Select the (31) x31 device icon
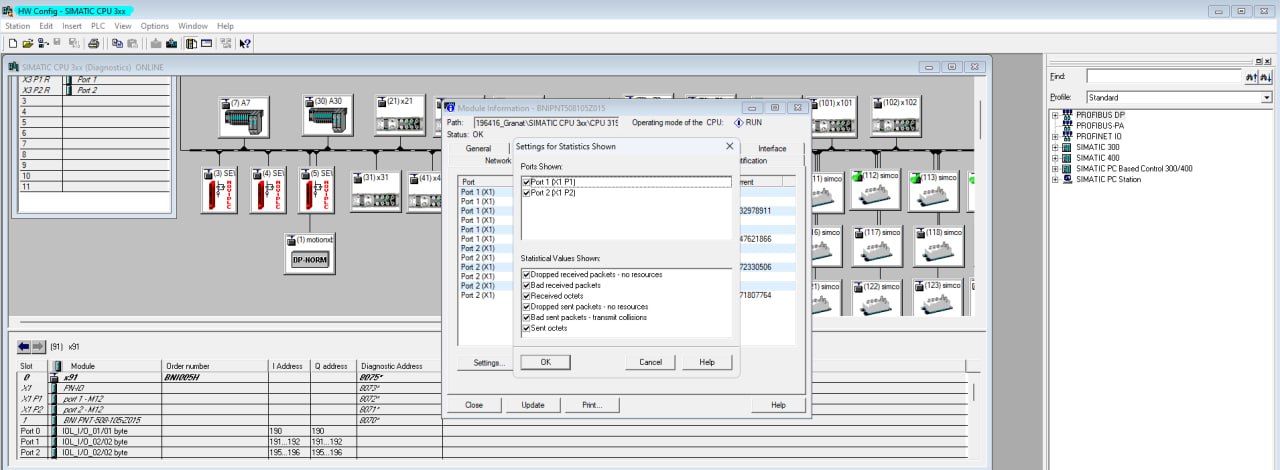Viewport: 1280px width, 470px height. point(375,190)
